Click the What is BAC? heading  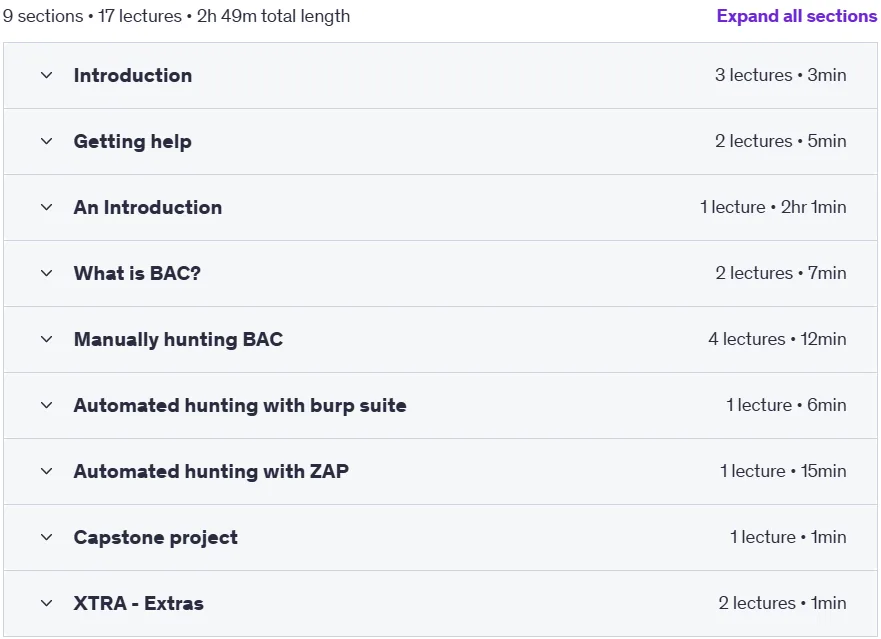coord(137,273)
